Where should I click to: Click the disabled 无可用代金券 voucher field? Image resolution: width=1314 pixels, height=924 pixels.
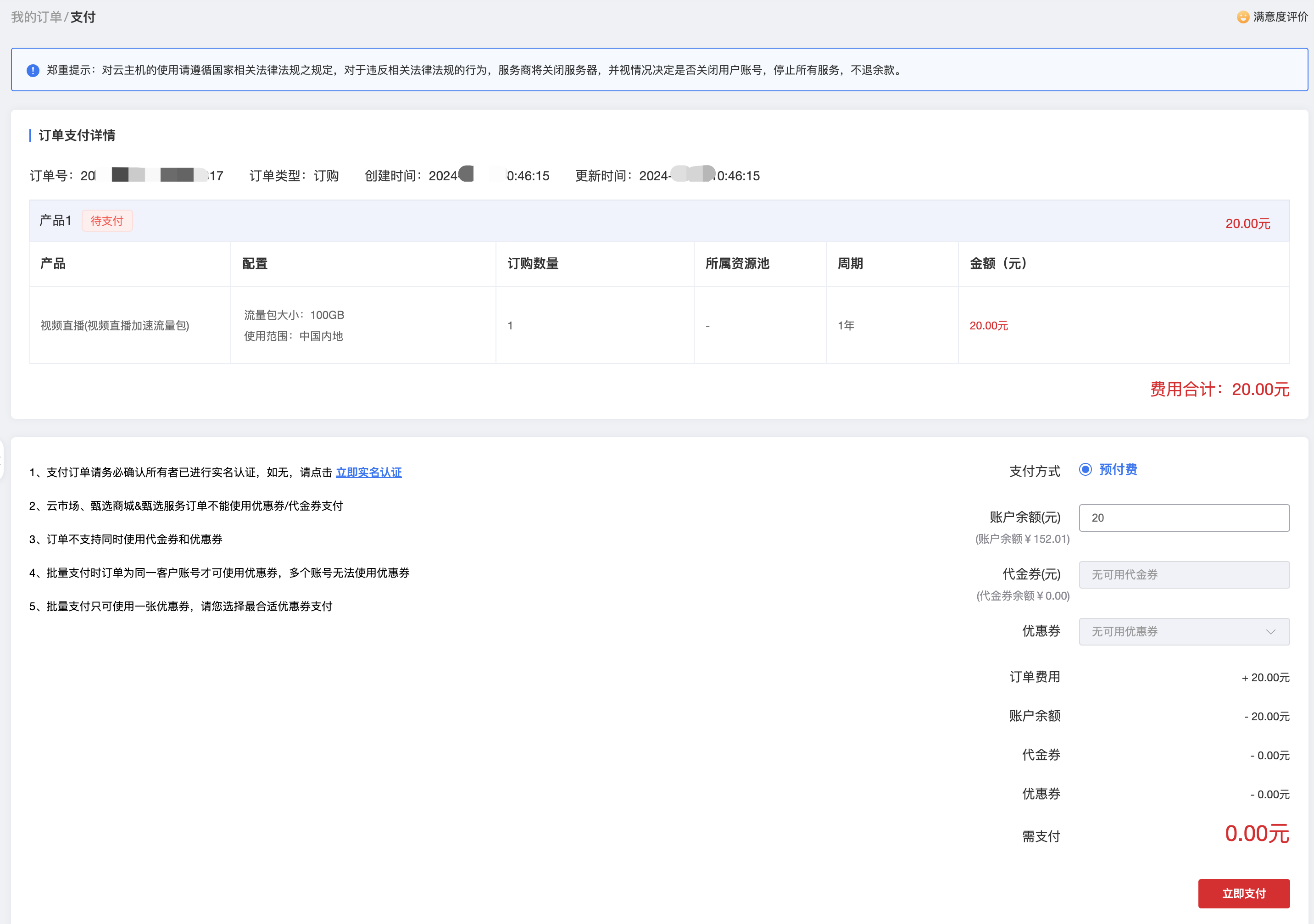[x=1184, y=574]
